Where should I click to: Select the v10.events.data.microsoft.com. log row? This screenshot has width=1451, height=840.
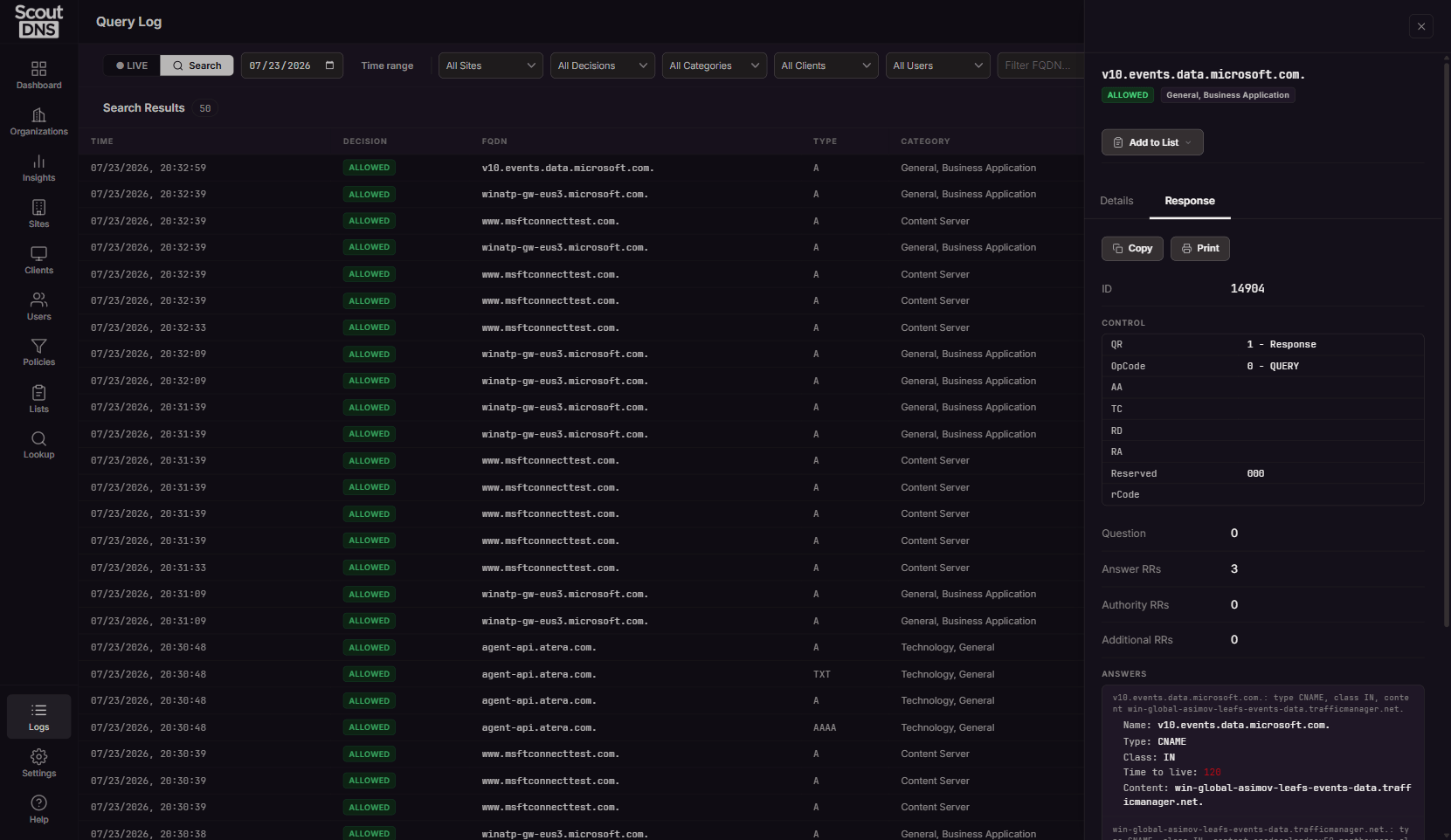pos(581,168)
